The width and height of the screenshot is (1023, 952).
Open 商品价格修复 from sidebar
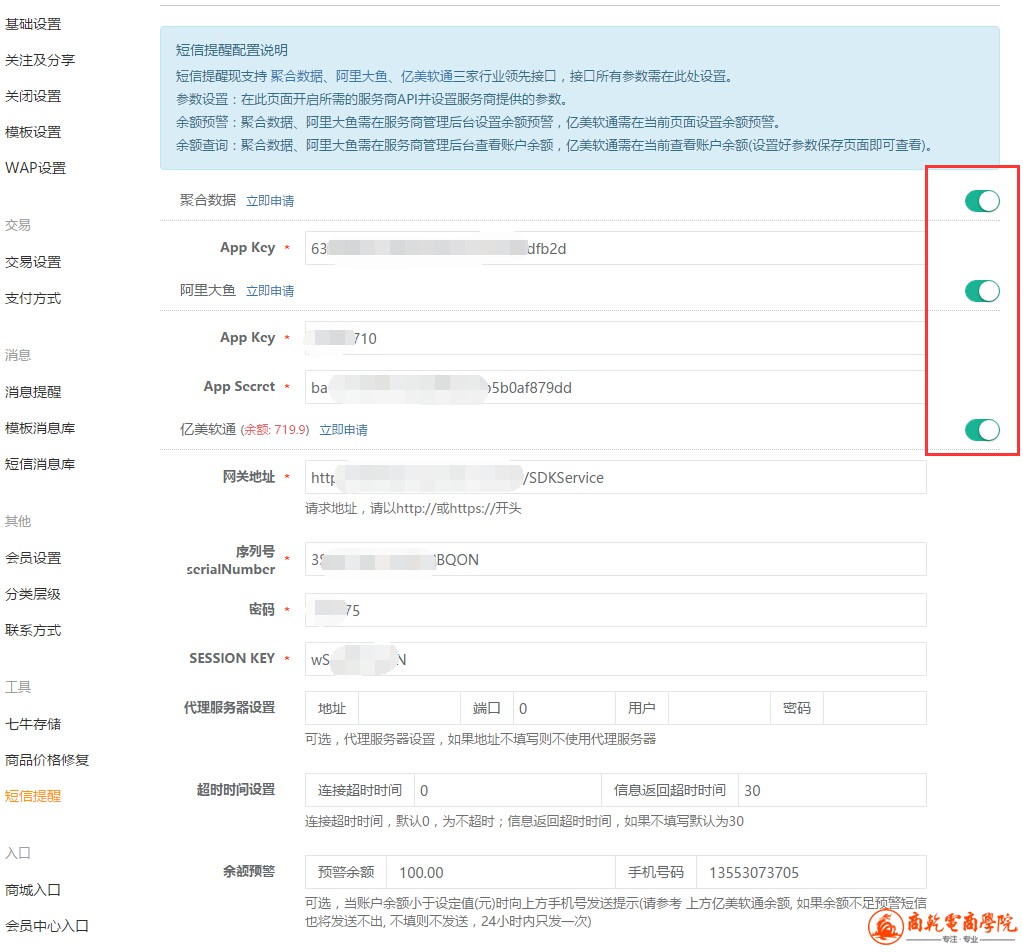(47, 760)
